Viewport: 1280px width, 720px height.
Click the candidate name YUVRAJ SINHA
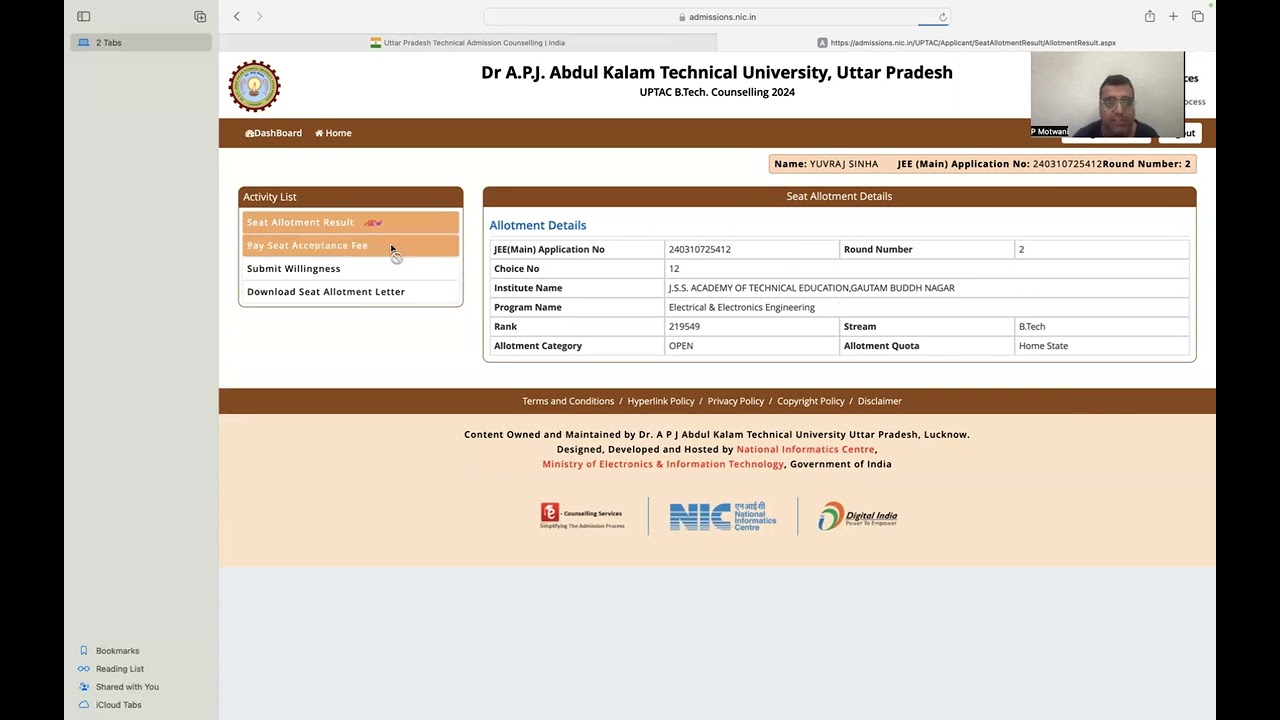click(x=844, y=164)
